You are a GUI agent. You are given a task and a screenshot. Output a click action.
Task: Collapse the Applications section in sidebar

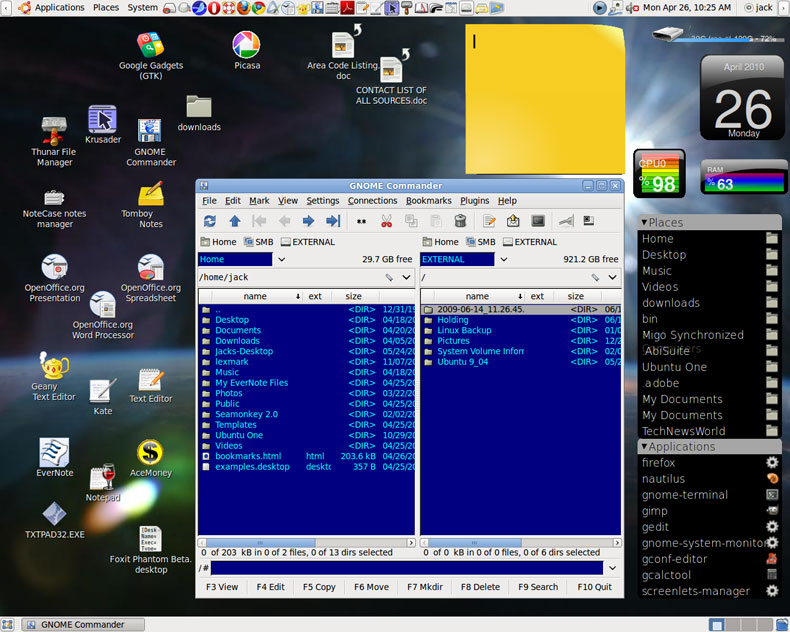pos(644,447)
